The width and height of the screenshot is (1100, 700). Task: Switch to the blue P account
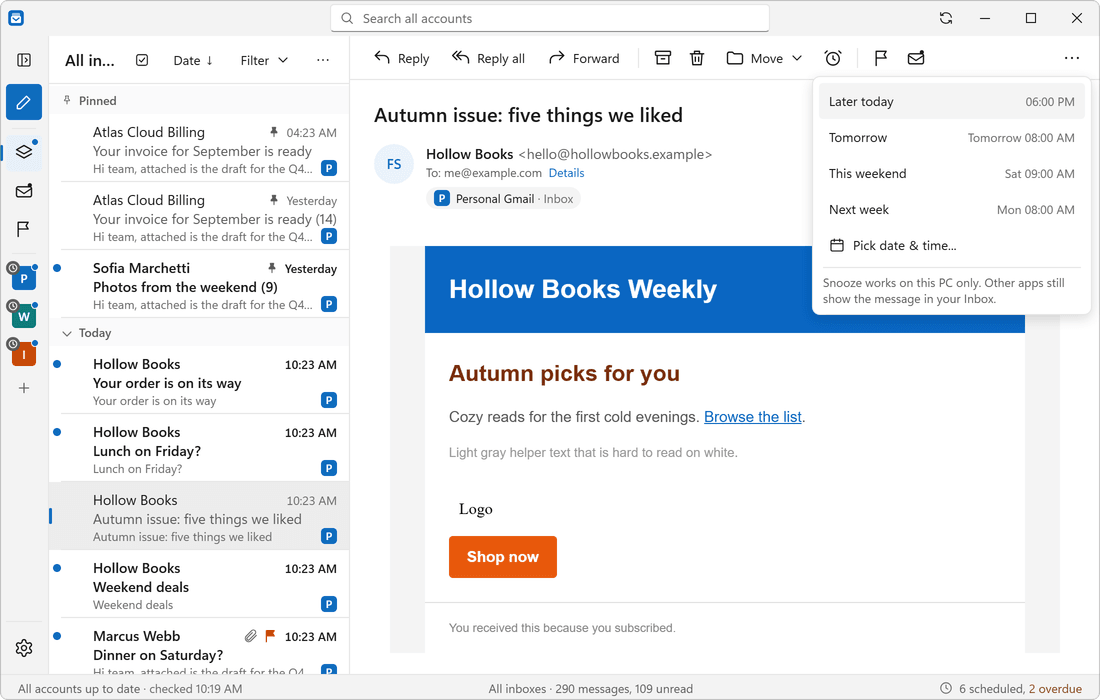coord(24,278)
